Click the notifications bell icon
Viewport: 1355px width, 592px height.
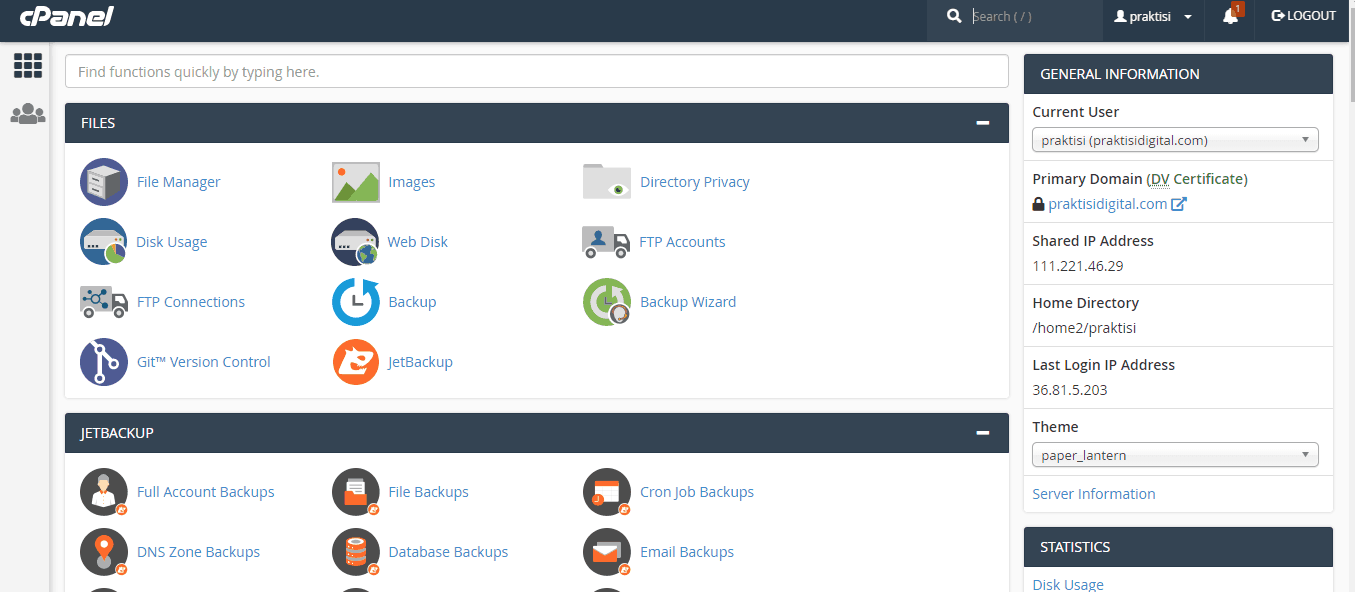pyautogui.click(x=1231, y=16)
